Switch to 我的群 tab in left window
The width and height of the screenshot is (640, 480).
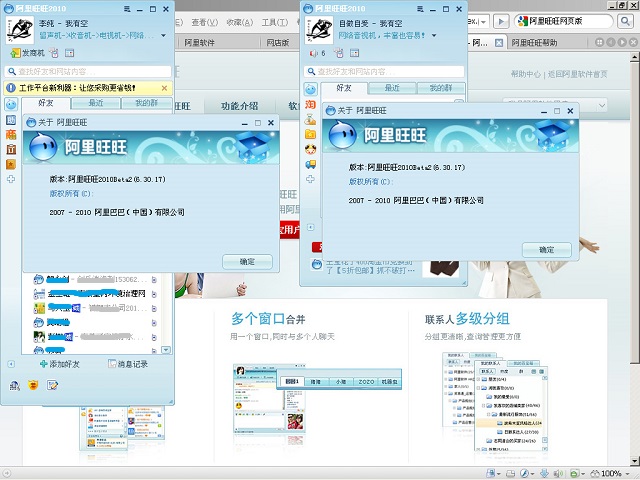coord(146,103)
